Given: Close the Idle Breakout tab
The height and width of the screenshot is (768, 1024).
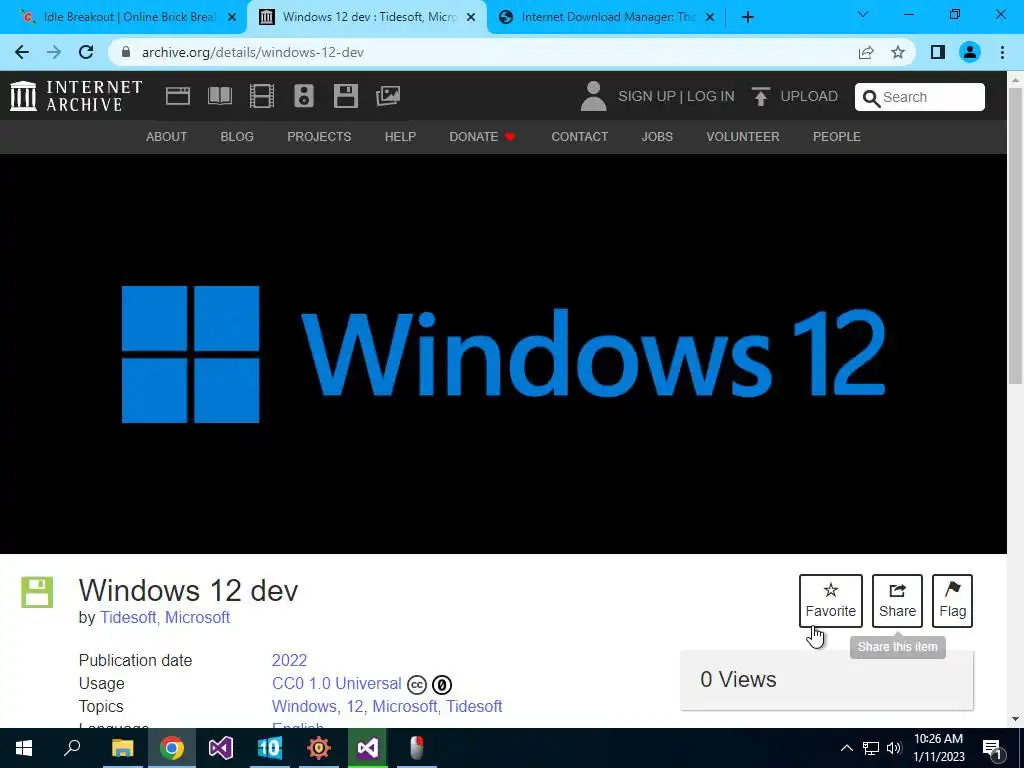Looking at the screenshot, I should [x=231, y=18].
